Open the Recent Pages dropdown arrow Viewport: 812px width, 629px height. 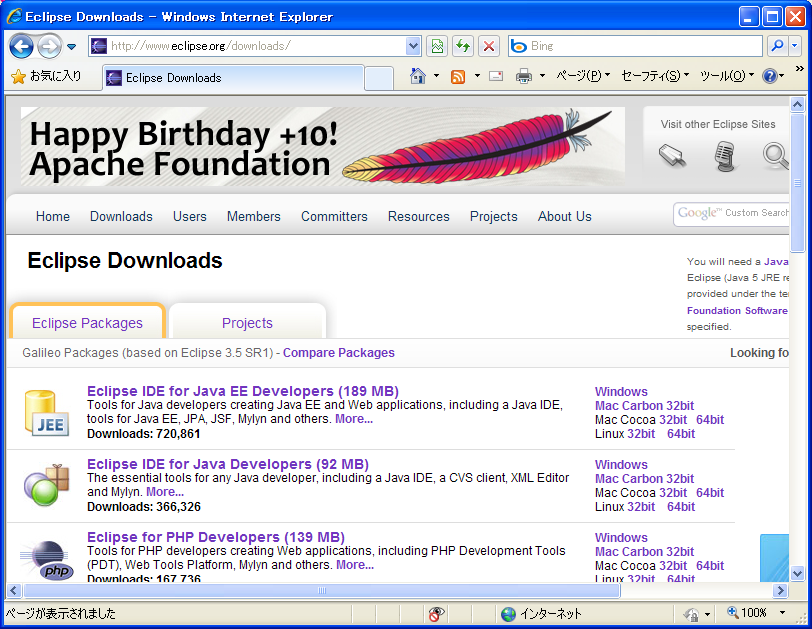[71, 47]
